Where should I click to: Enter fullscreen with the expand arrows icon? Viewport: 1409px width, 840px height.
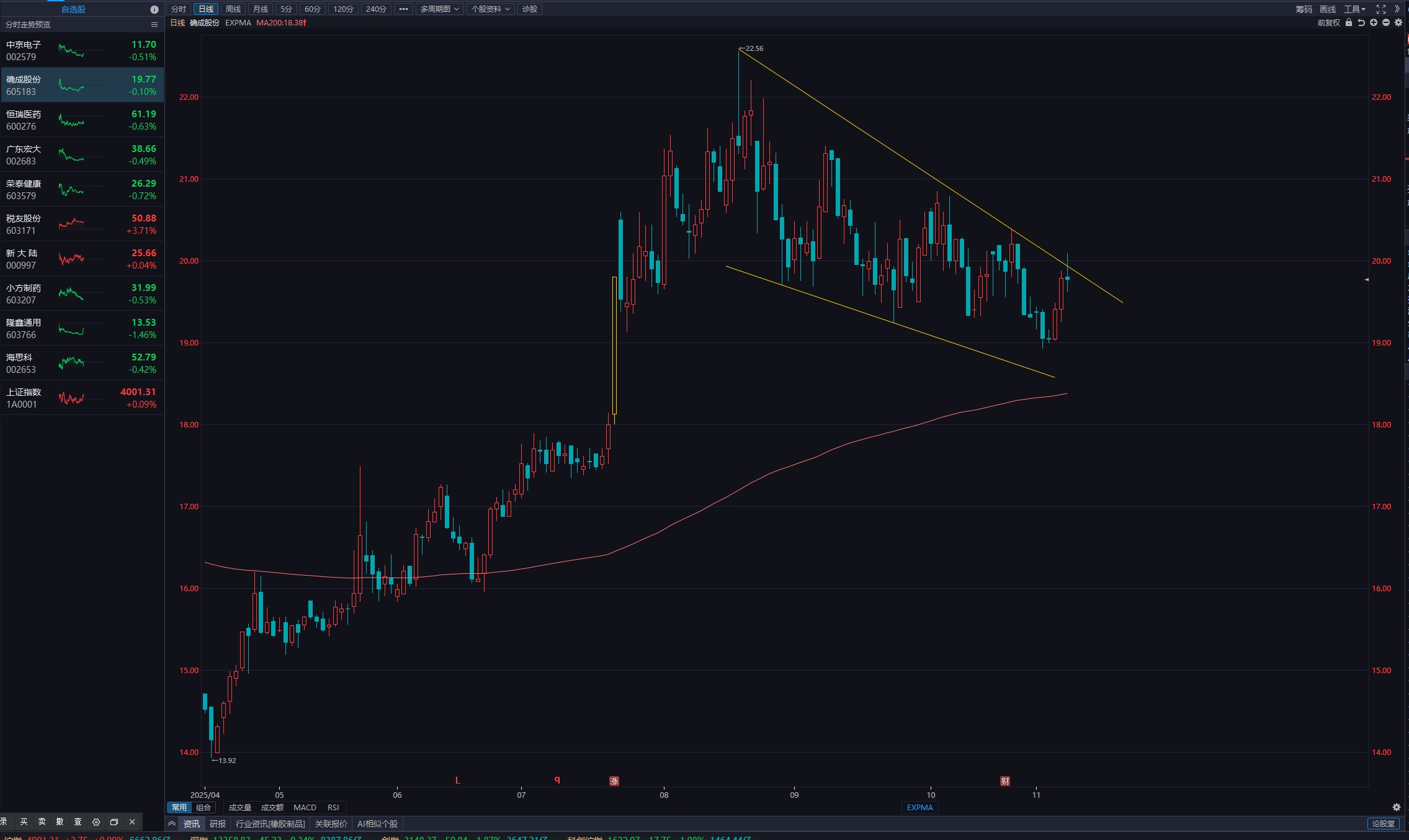(x=1381, y=9)
